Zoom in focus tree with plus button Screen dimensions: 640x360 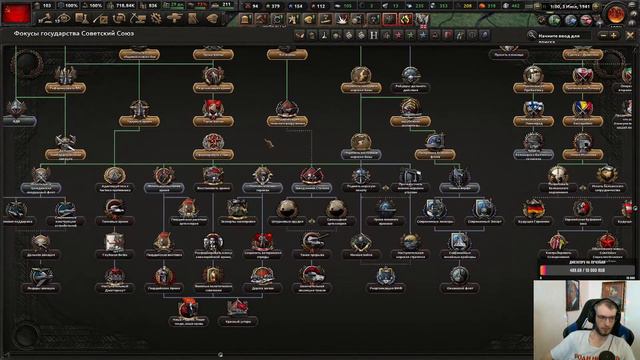pos(613,36)
